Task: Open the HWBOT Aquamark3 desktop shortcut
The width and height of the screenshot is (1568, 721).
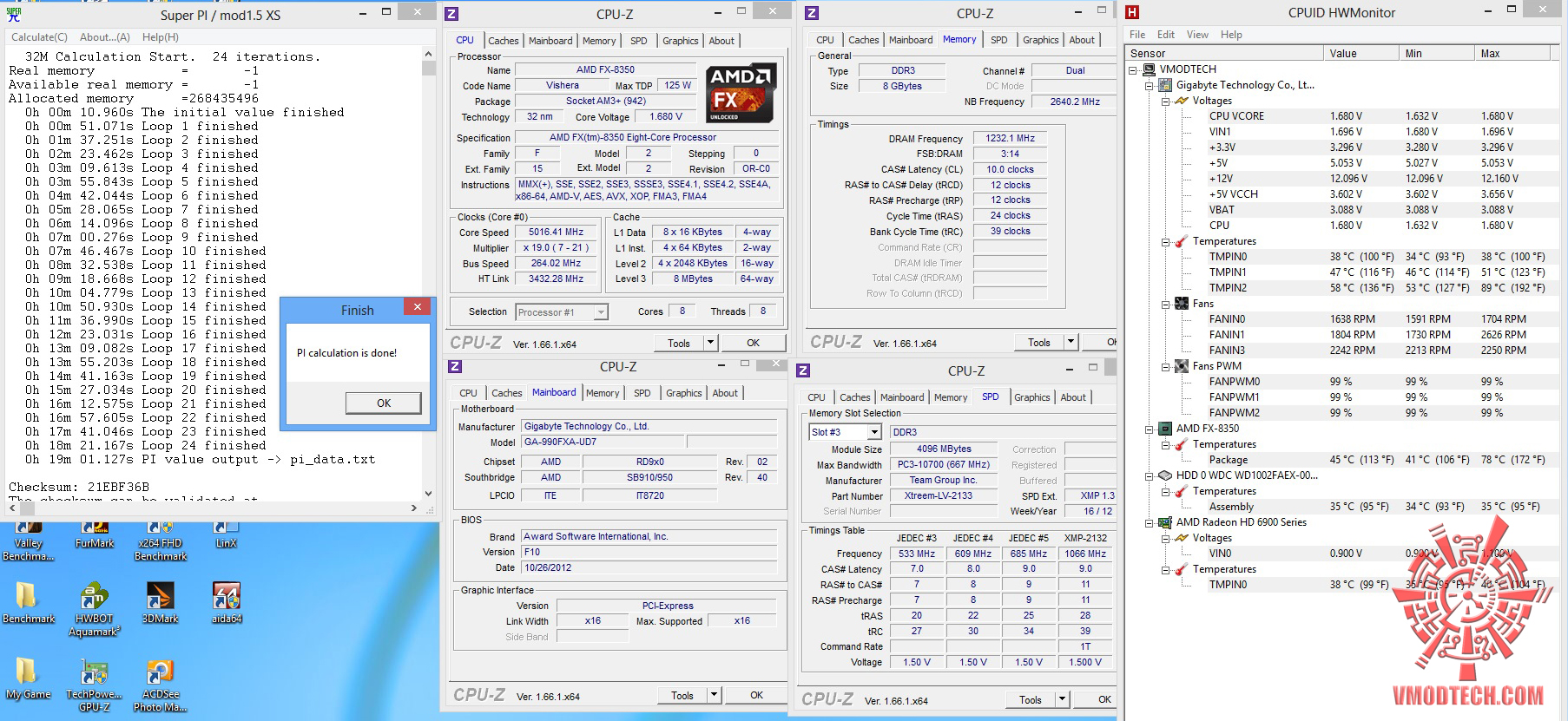Action: point(94,610)
